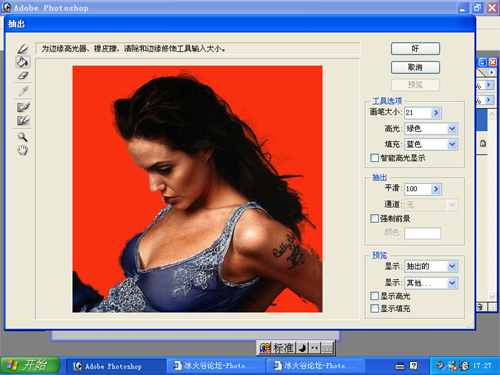Select the Zoom magnifier tool

point(23,137)
